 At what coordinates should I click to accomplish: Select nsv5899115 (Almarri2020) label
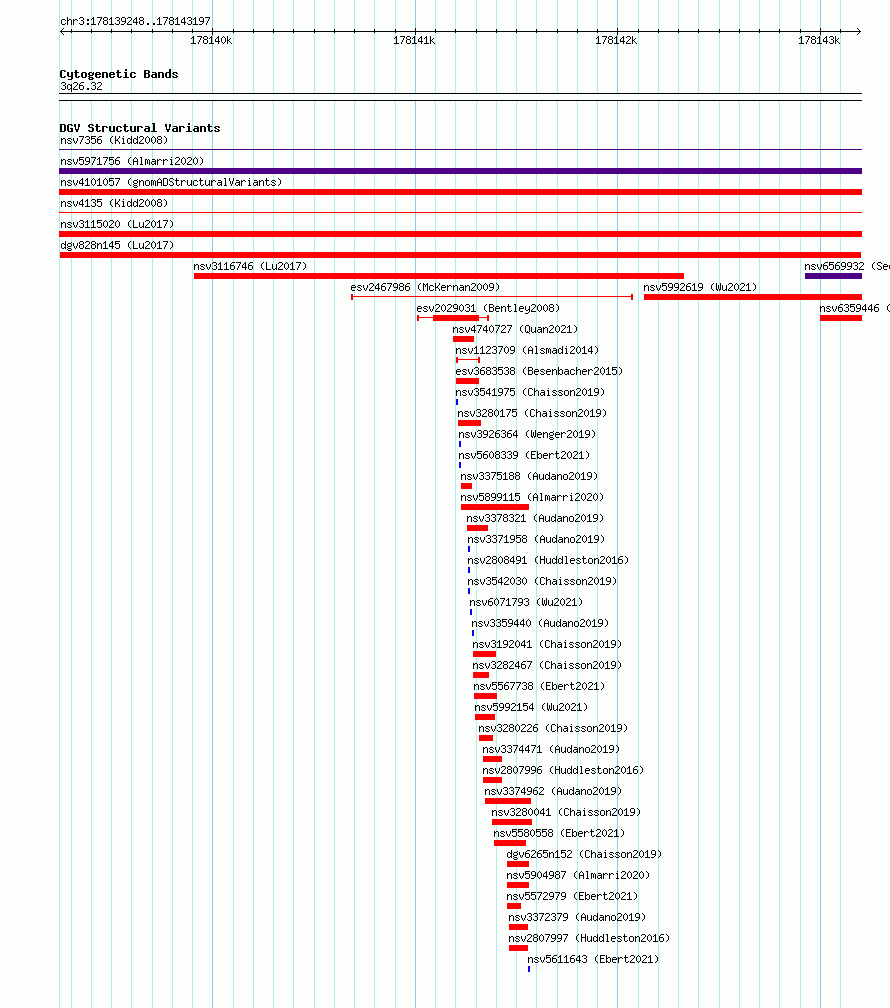pyautogui.click(x=532, y=498)
